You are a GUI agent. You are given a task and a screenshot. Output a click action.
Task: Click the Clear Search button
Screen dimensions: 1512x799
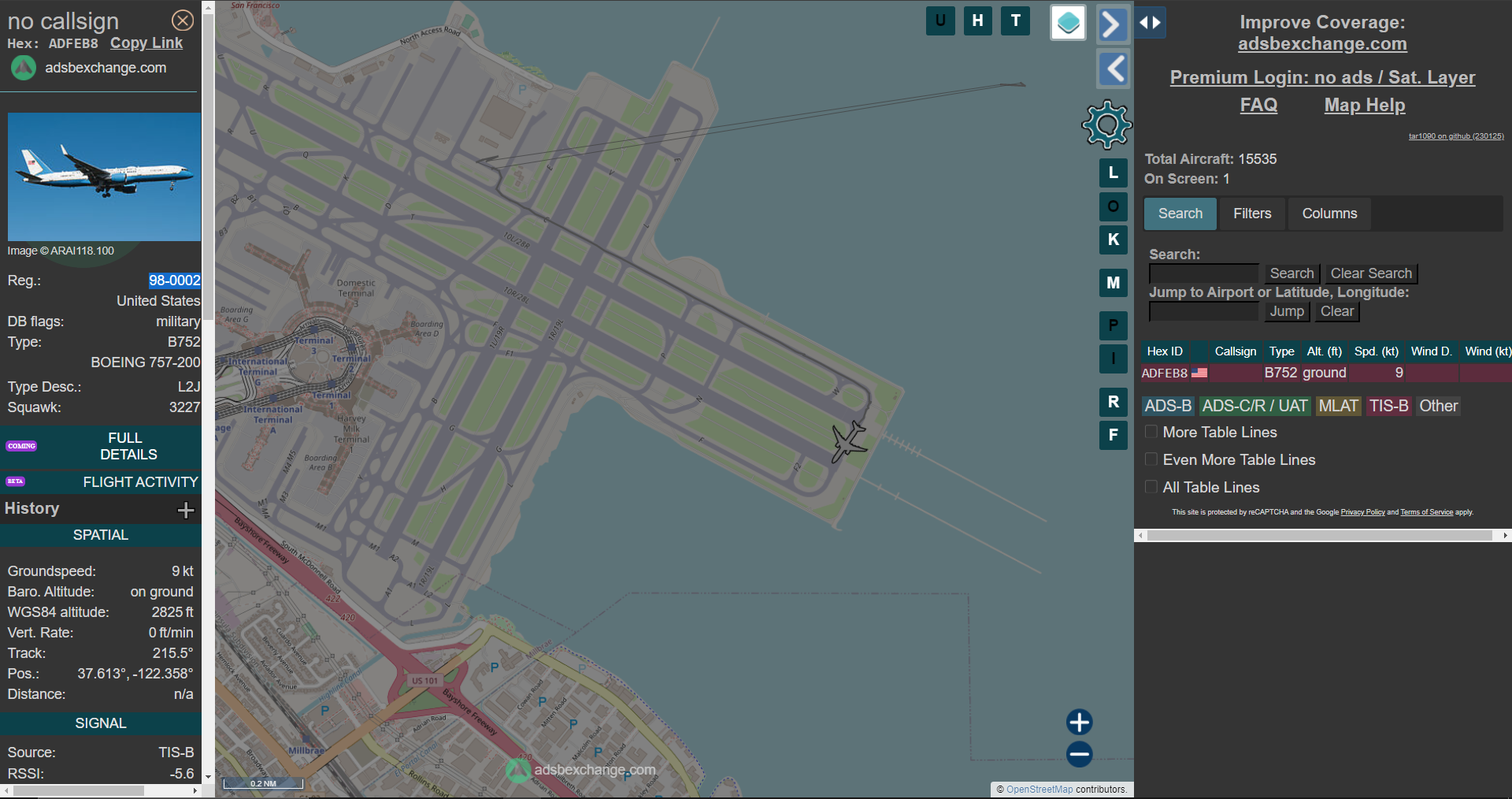[1371, 273]
